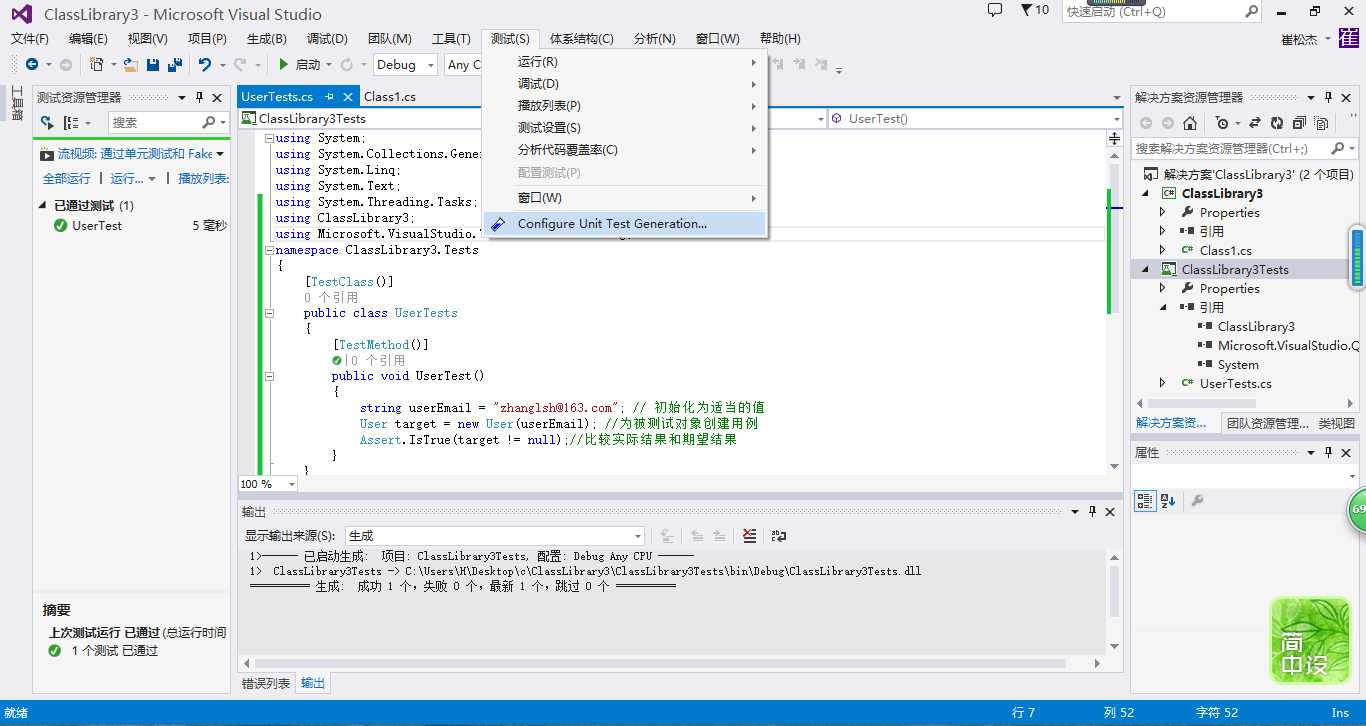Click the Open File toolbar icon
Viewport: 1366px width, 726px height.
(x=131, y=64)
